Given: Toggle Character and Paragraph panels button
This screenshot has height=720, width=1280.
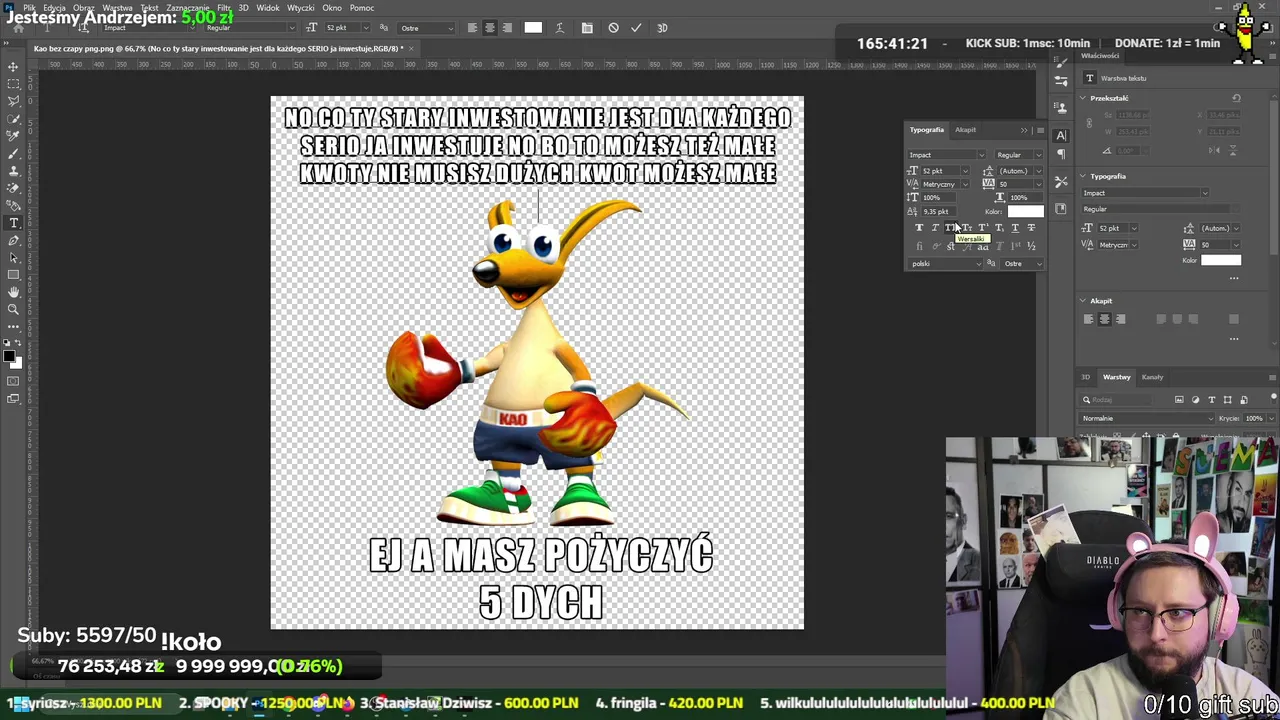Looking at the screenshot, I should click(x=587, y=28).
